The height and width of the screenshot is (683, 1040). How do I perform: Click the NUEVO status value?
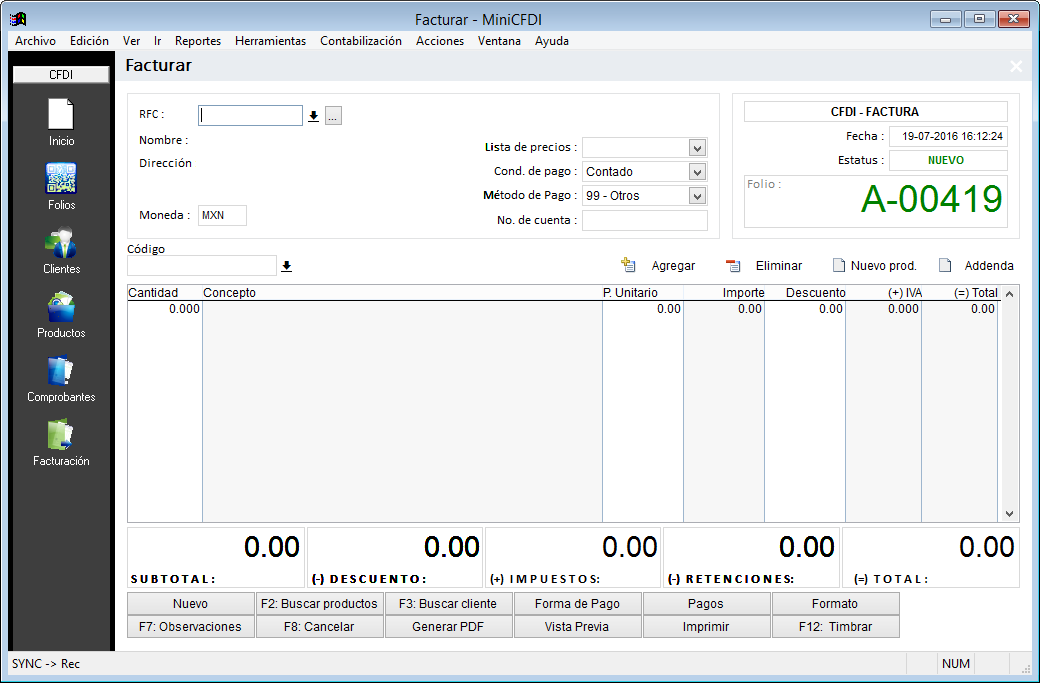(x=946, y=160)
